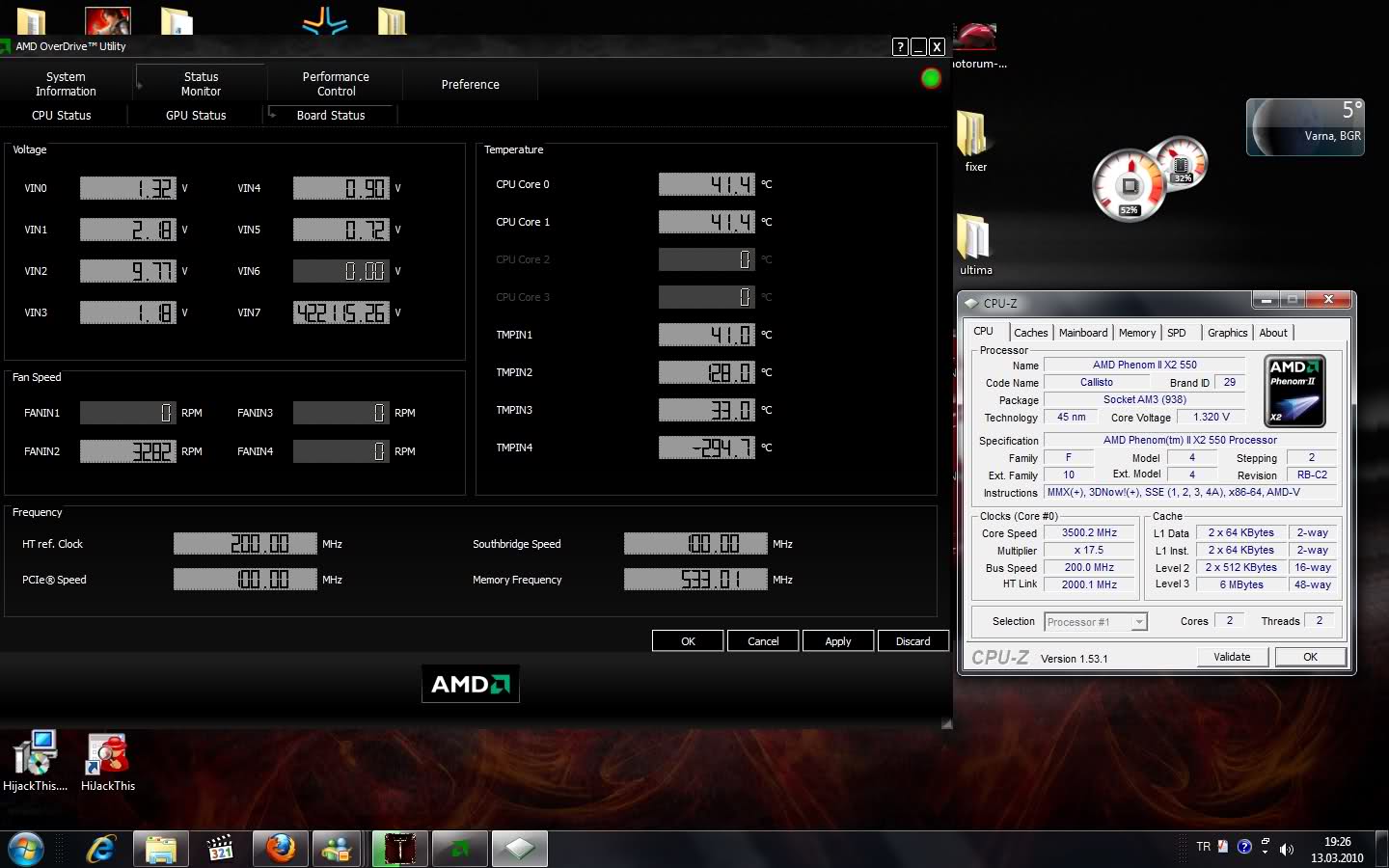Click the dark red taskbar application icon
This screenshot has height=868, width=1389.
coord(399,850)
